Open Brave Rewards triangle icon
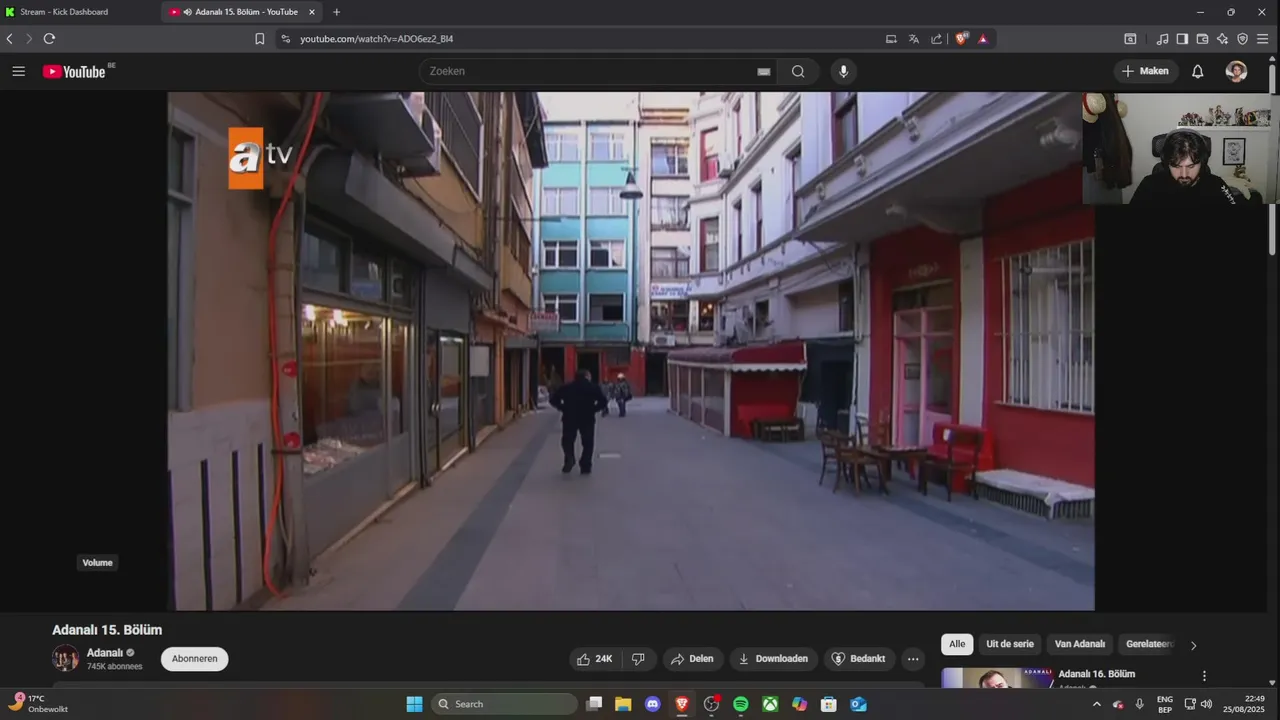Image resolution: width=1280 pixels, height=720 pixels. click(x=983, y=39)
